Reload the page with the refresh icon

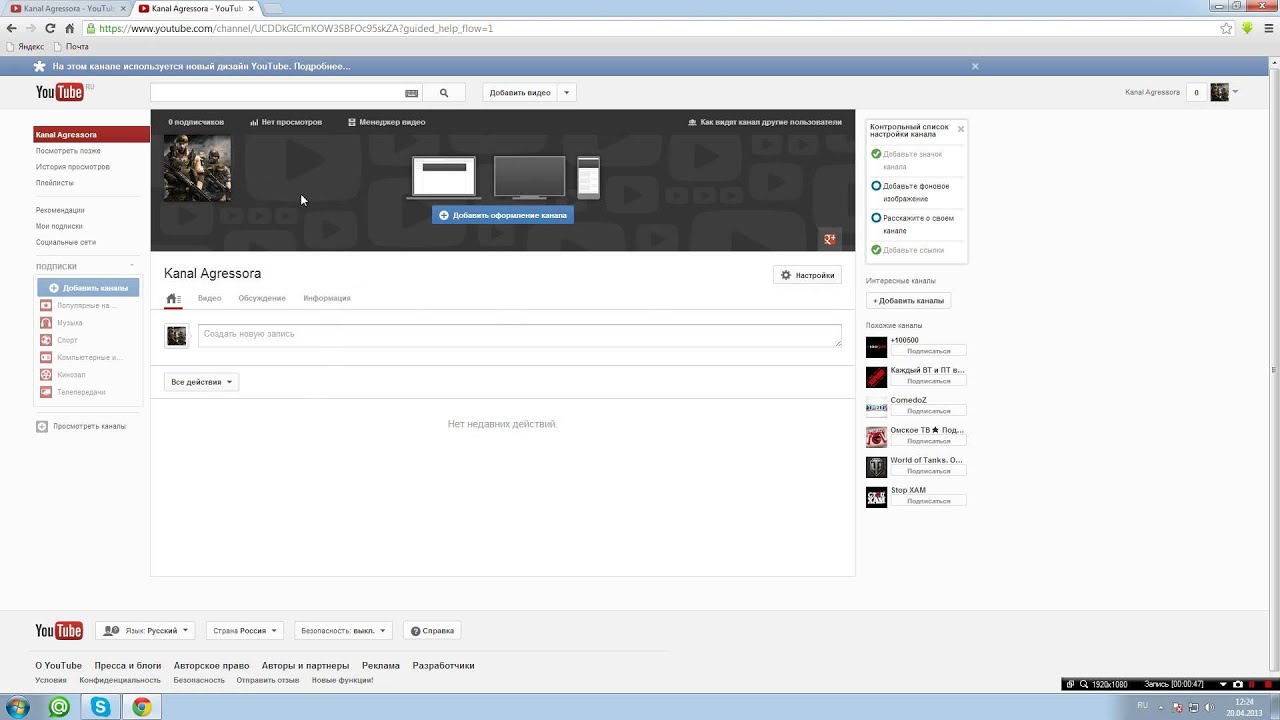click(50, 28)
